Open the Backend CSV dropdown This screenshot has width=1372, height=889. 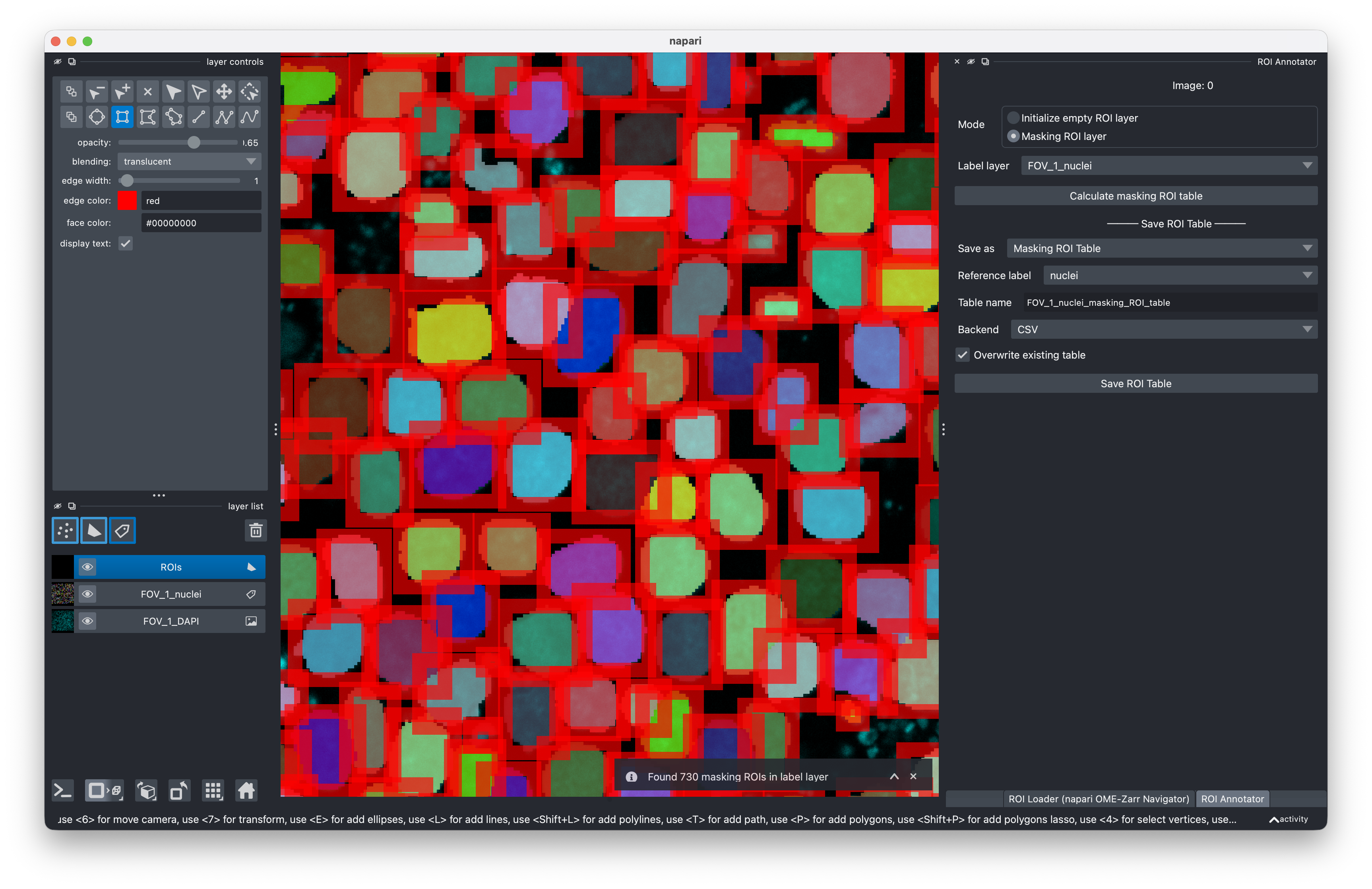(x=1164, y=329)
